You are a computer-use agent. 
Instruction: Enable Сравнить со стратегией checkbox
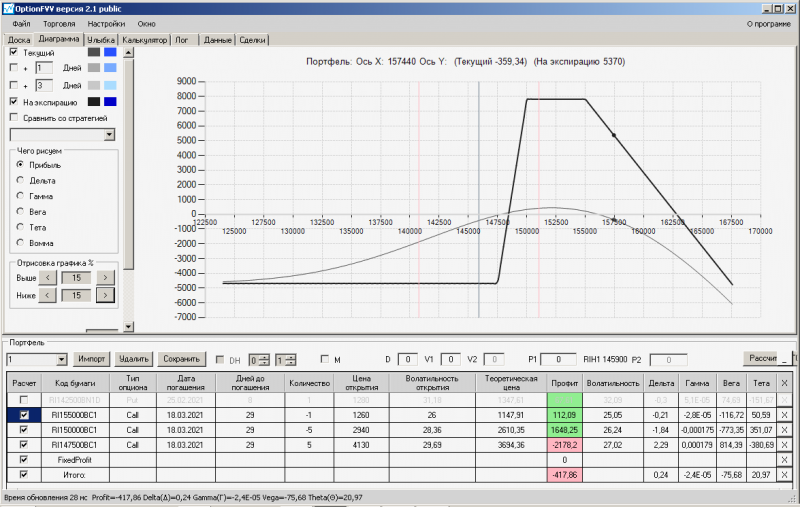point(14,117)
